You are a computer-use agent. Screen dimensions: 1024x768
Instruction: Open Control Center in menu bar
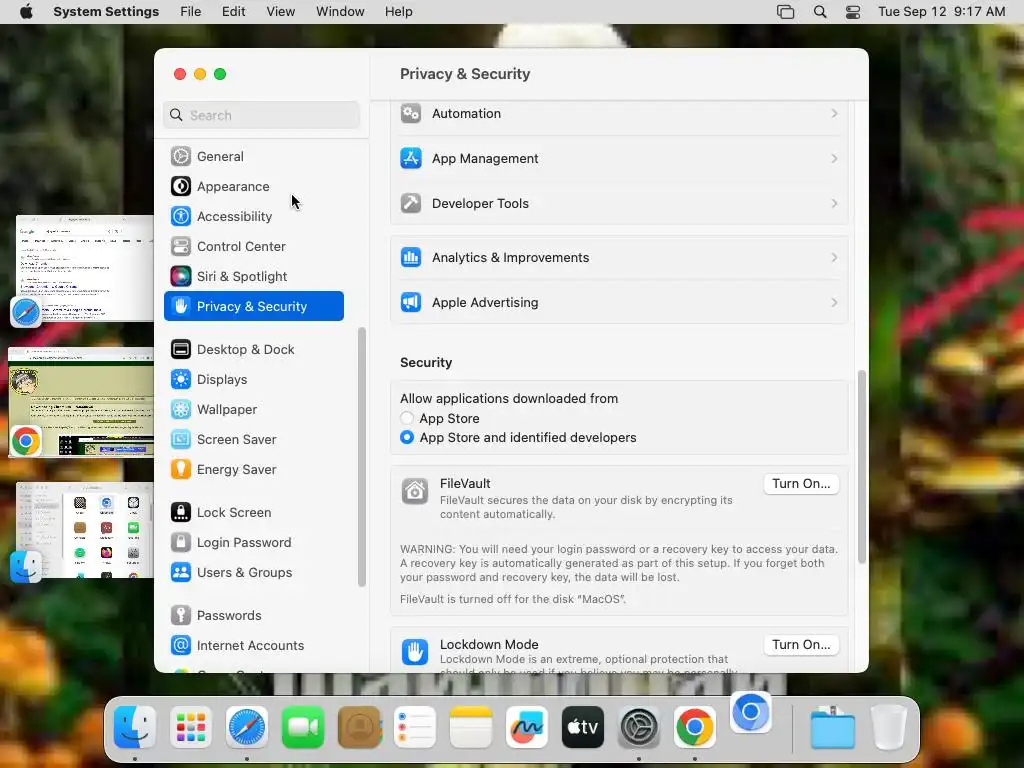[853, 12]
